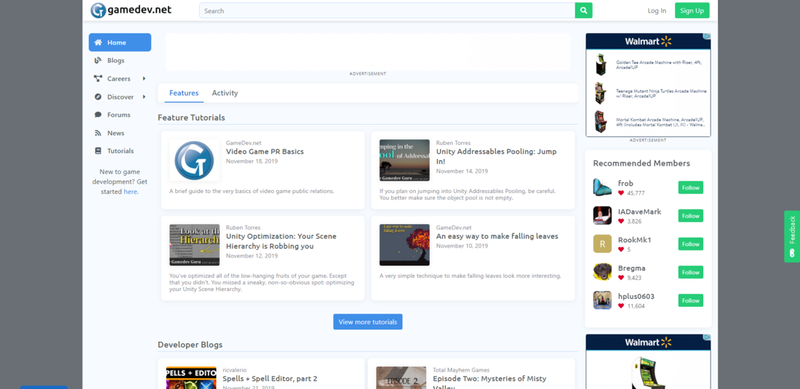Follow the member frob
Viewport: 800px width, 389px height.
click(x=691, y=187)
